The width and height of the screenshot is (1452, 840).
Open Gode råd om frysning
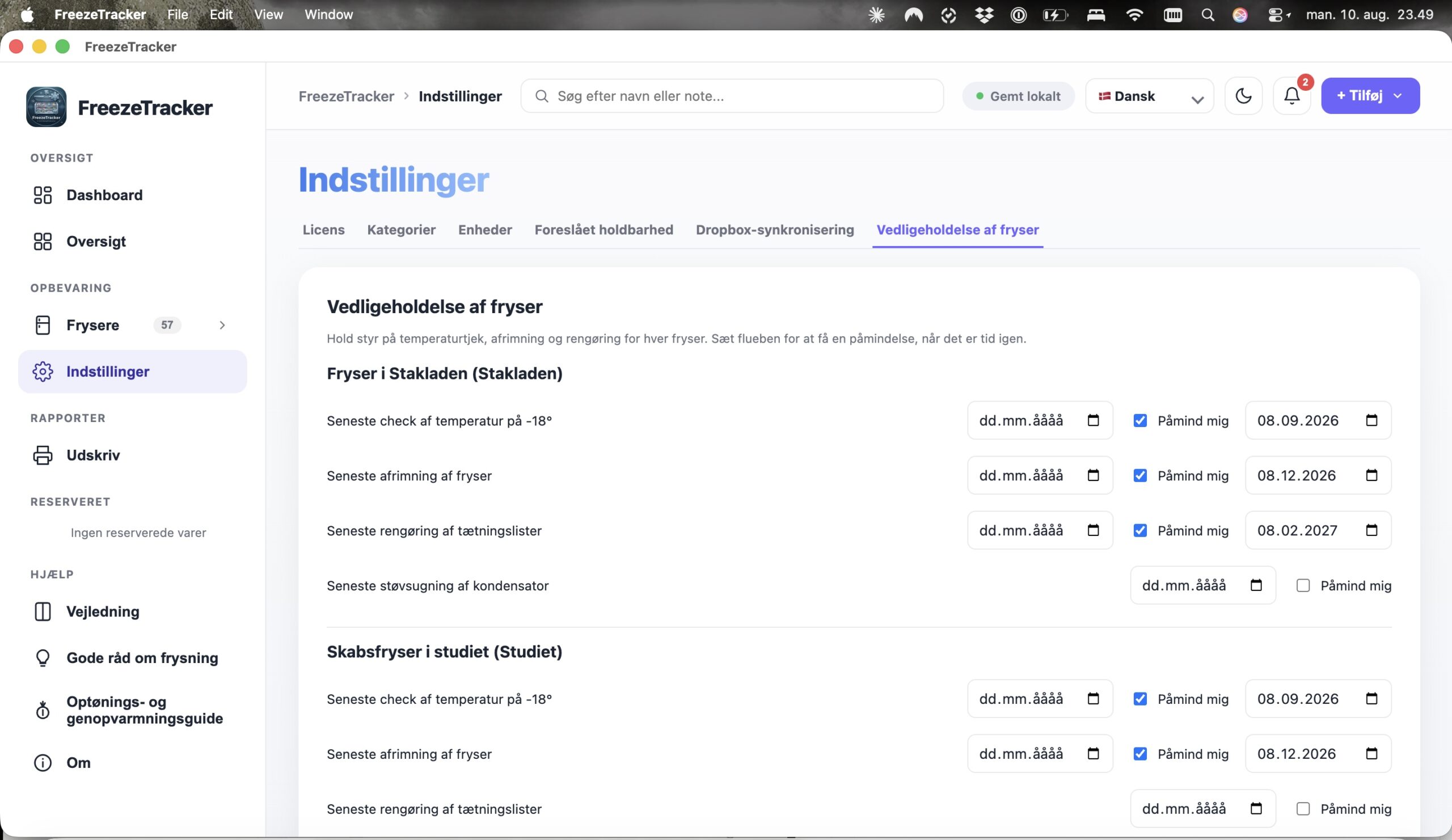click(133, 658)
